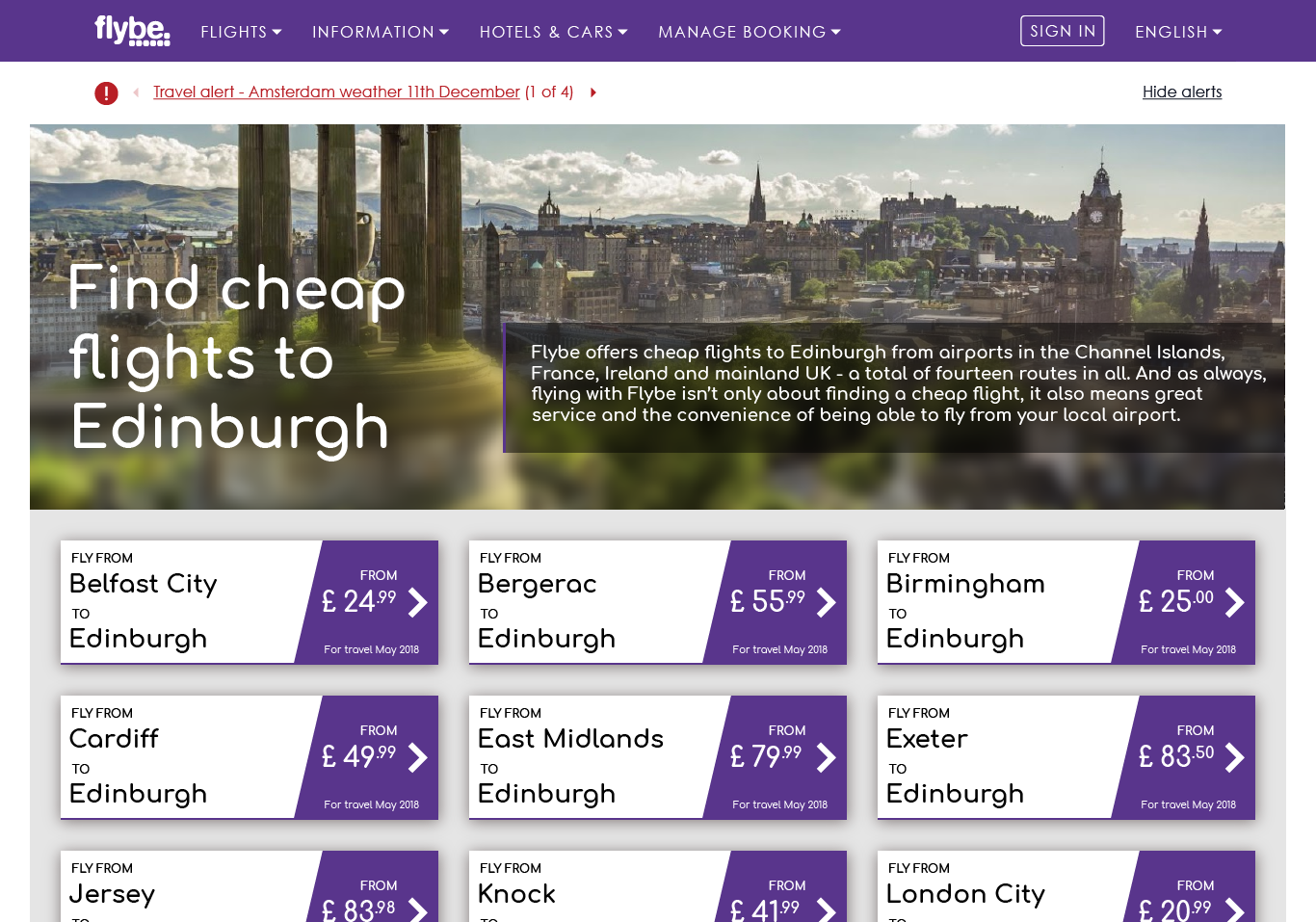Click chevron arrow on Cardiff fare

(x=418, y=757)
